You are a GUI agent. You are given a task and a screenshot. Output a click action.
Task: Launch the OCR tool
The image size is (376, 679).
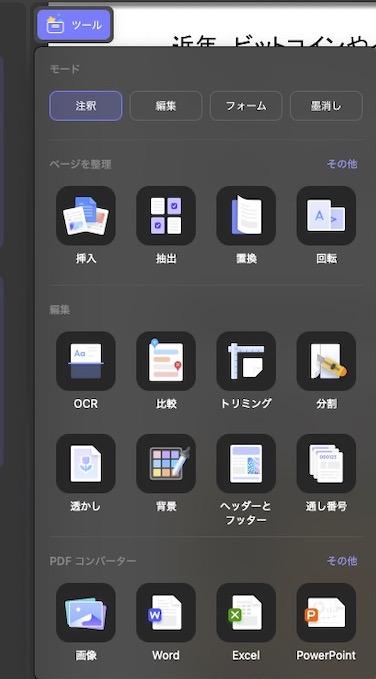coord(86,361)
